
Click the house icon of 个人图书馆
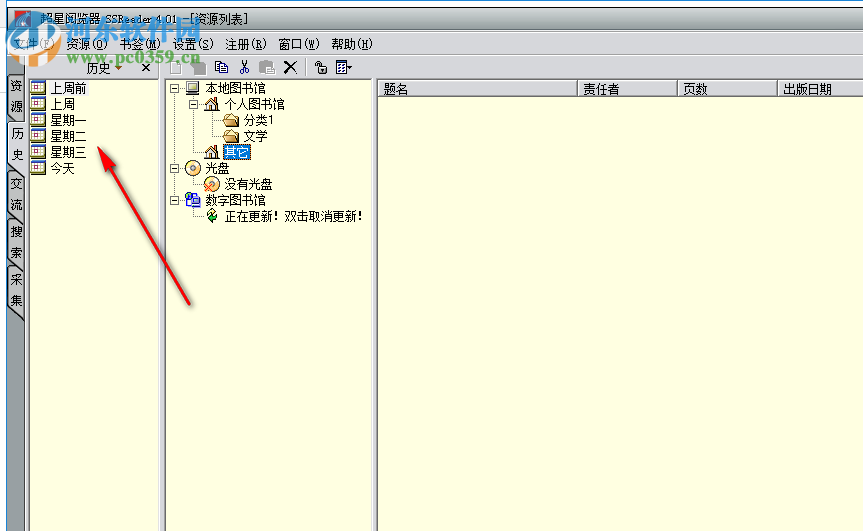[212, 104]
